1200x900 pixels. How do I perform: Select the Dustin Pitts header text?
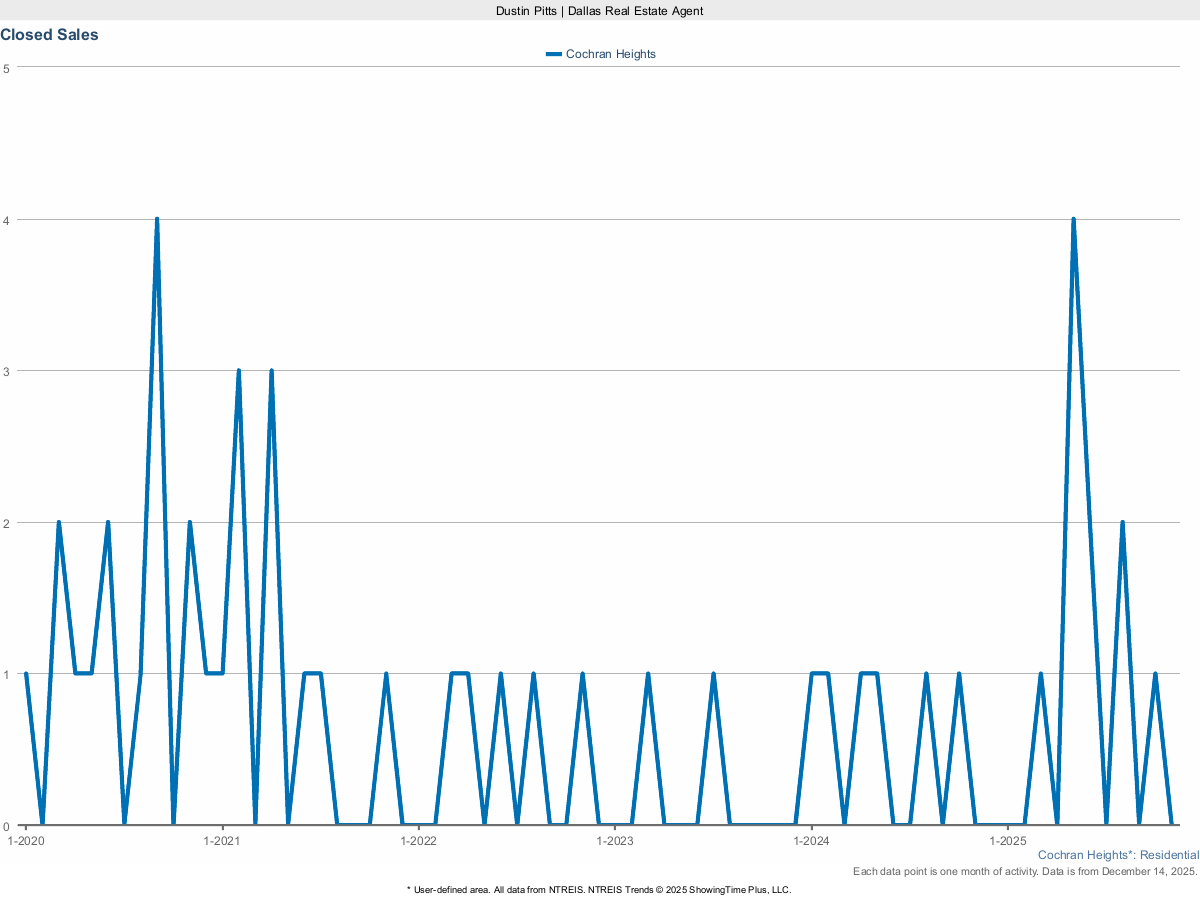600,10
